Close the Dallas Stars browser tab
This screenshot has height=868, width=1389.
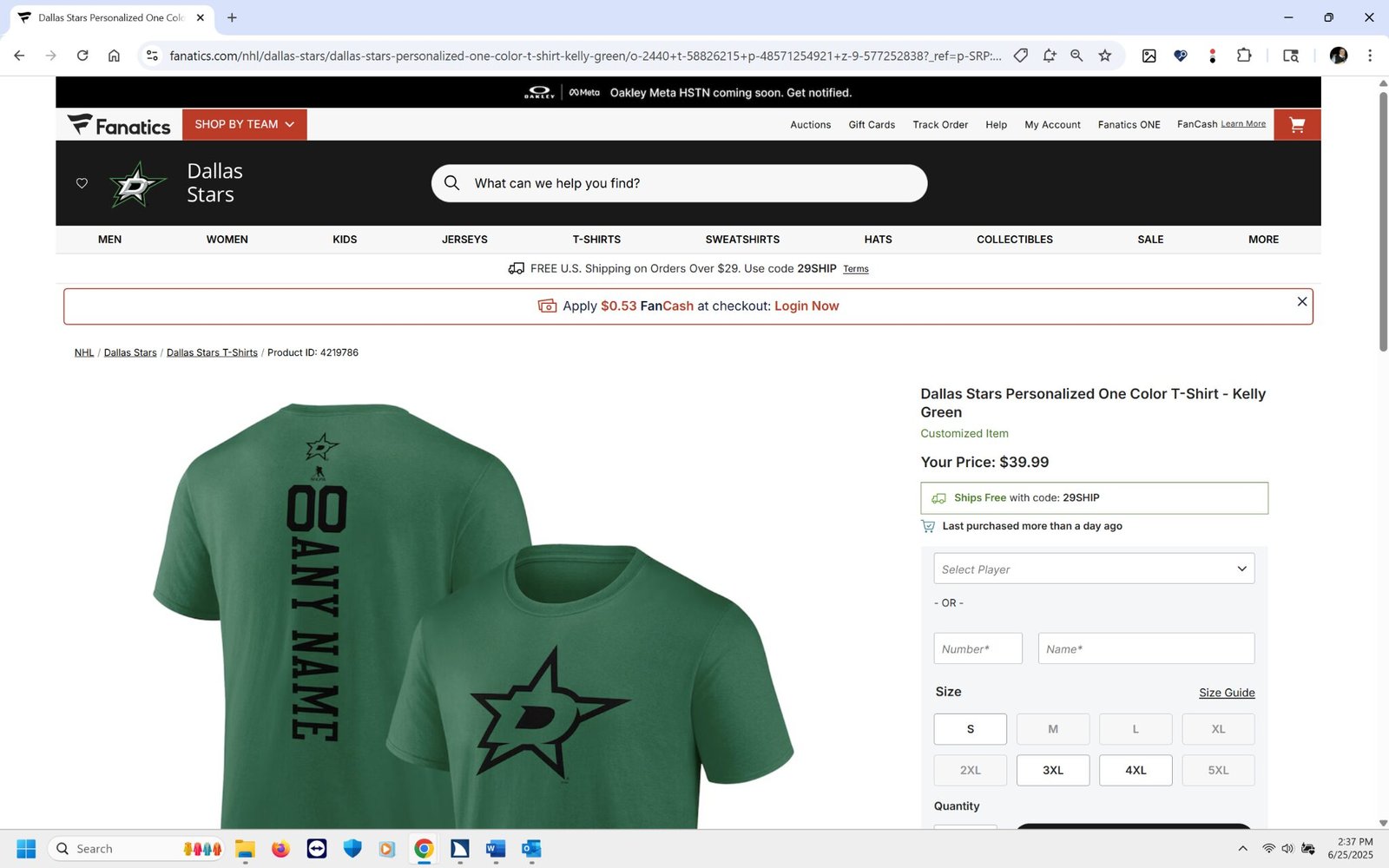coord(200,17)
